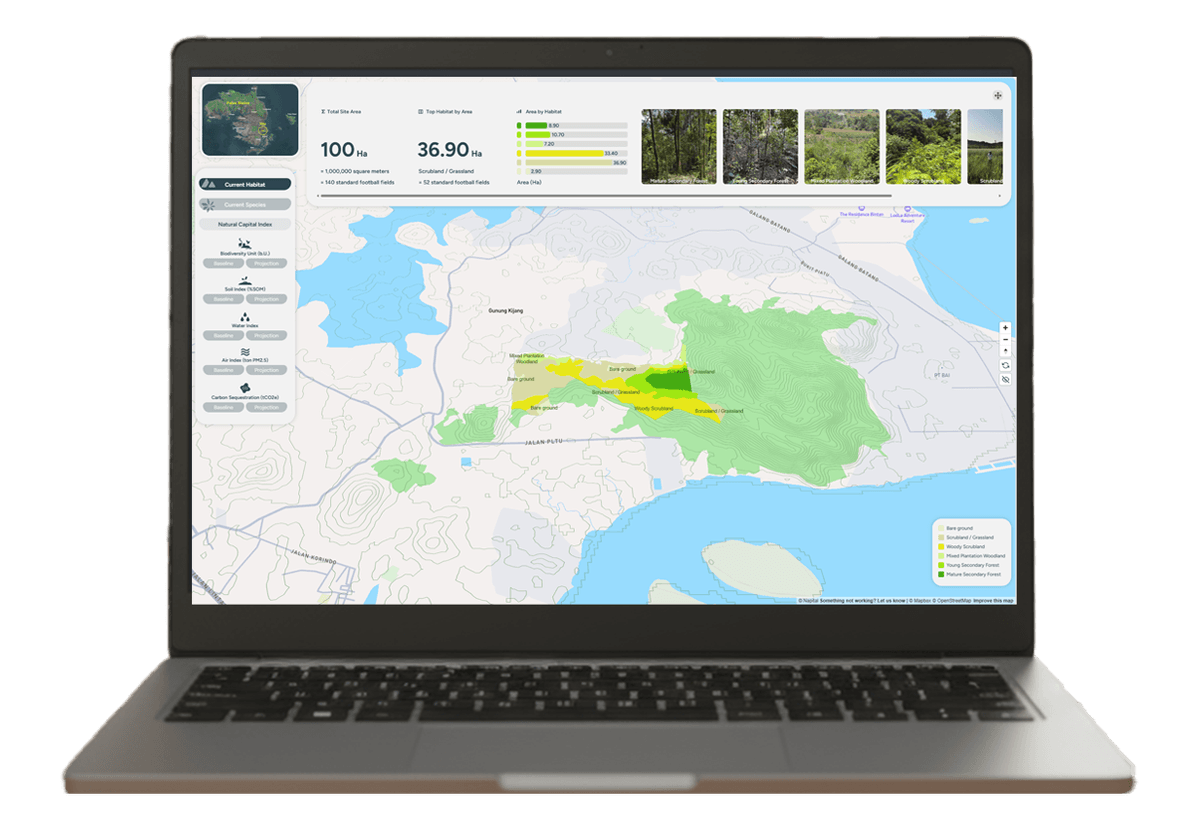Choose Baseline under Biodiversity Unit
Screen dimensions: 1200x814
[223, 263]
